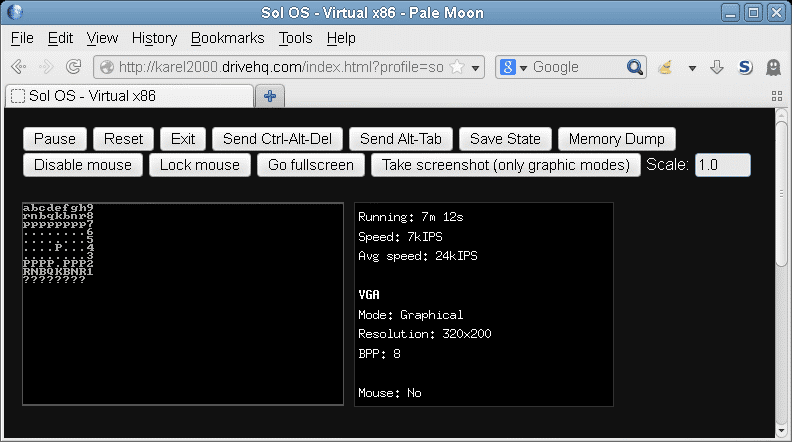Open a new tab with the plus button
Viewport: 792px width, 442px height.
pyautogui.click(x=270, y=96)
